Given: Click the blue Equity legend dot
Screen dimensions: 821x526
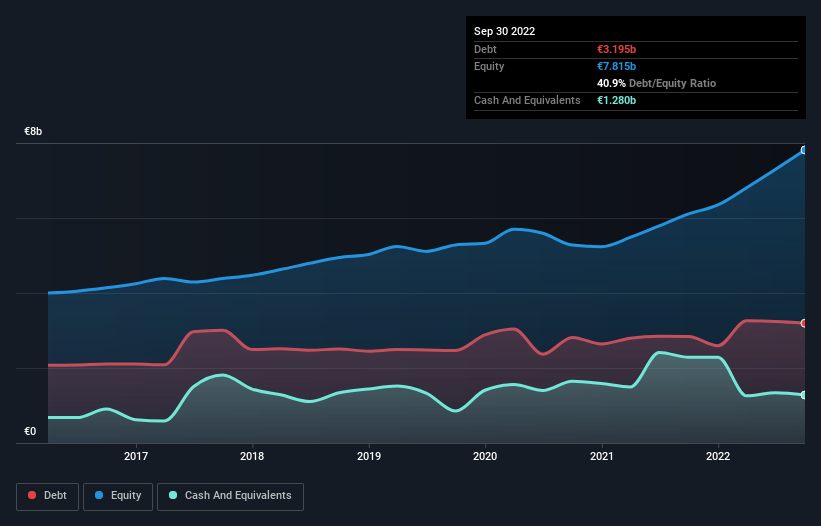Looking at the screenshot, I should tap(99, 495).
